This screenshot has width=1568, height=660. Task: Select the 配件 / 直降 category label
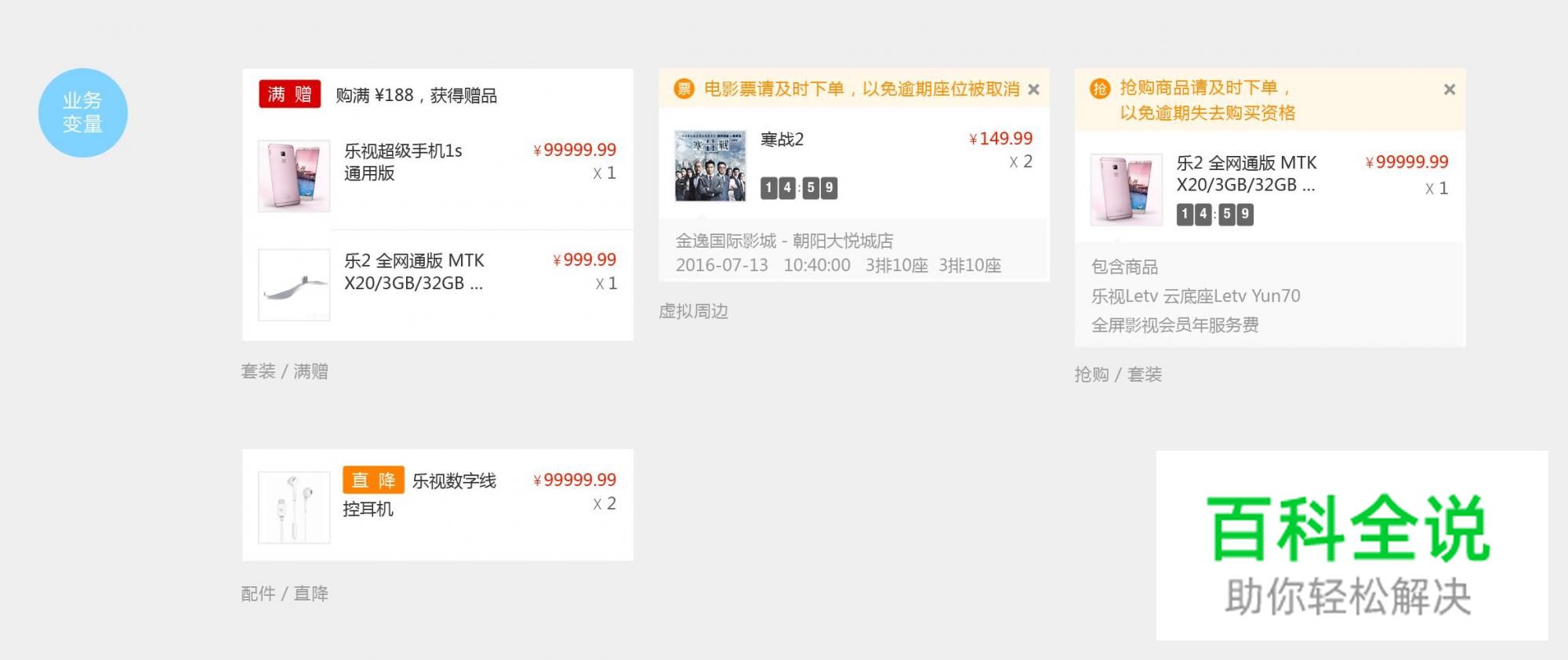284,594
